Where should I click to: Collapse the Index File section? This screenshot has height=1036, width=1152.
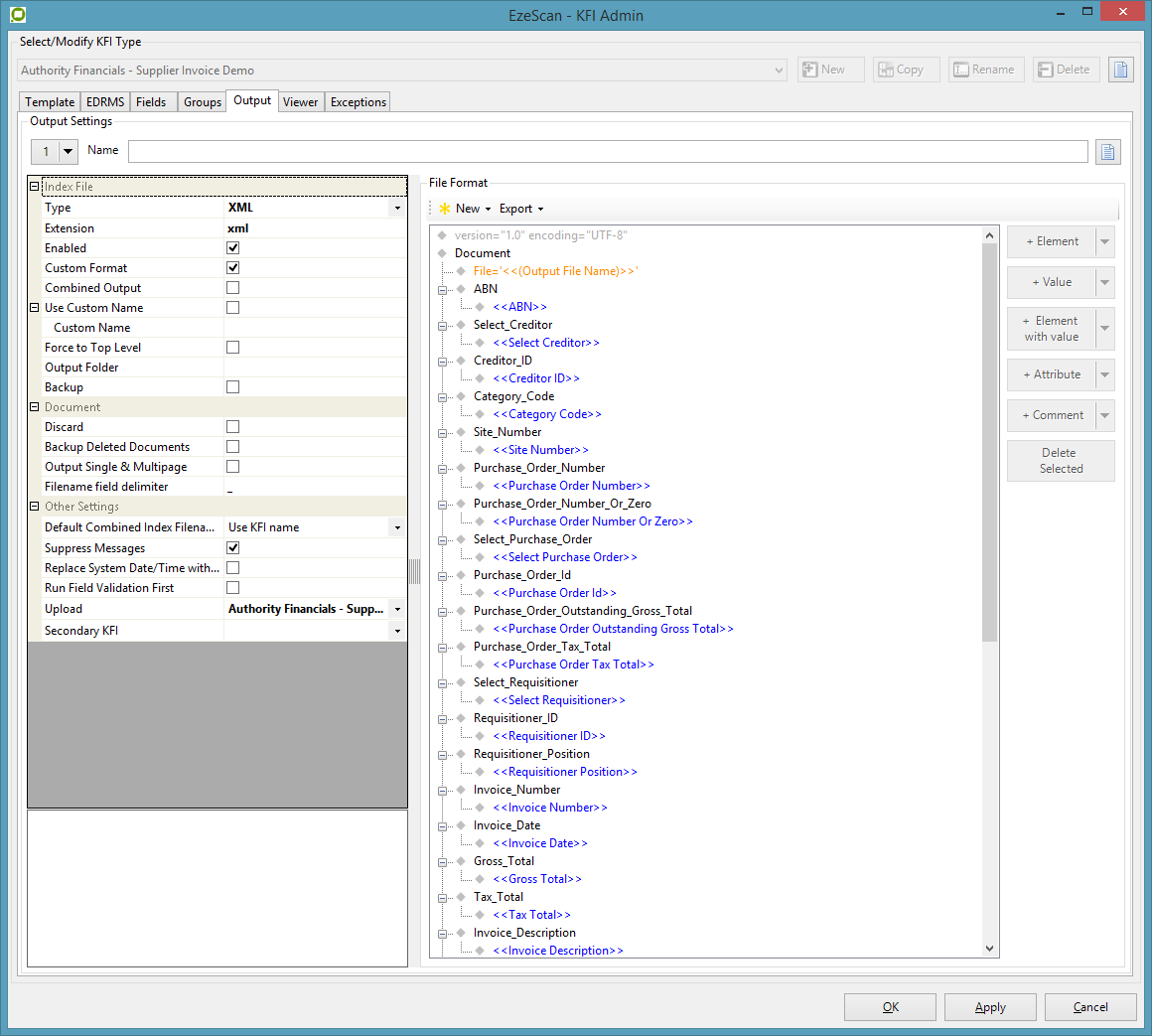point(35,187)
